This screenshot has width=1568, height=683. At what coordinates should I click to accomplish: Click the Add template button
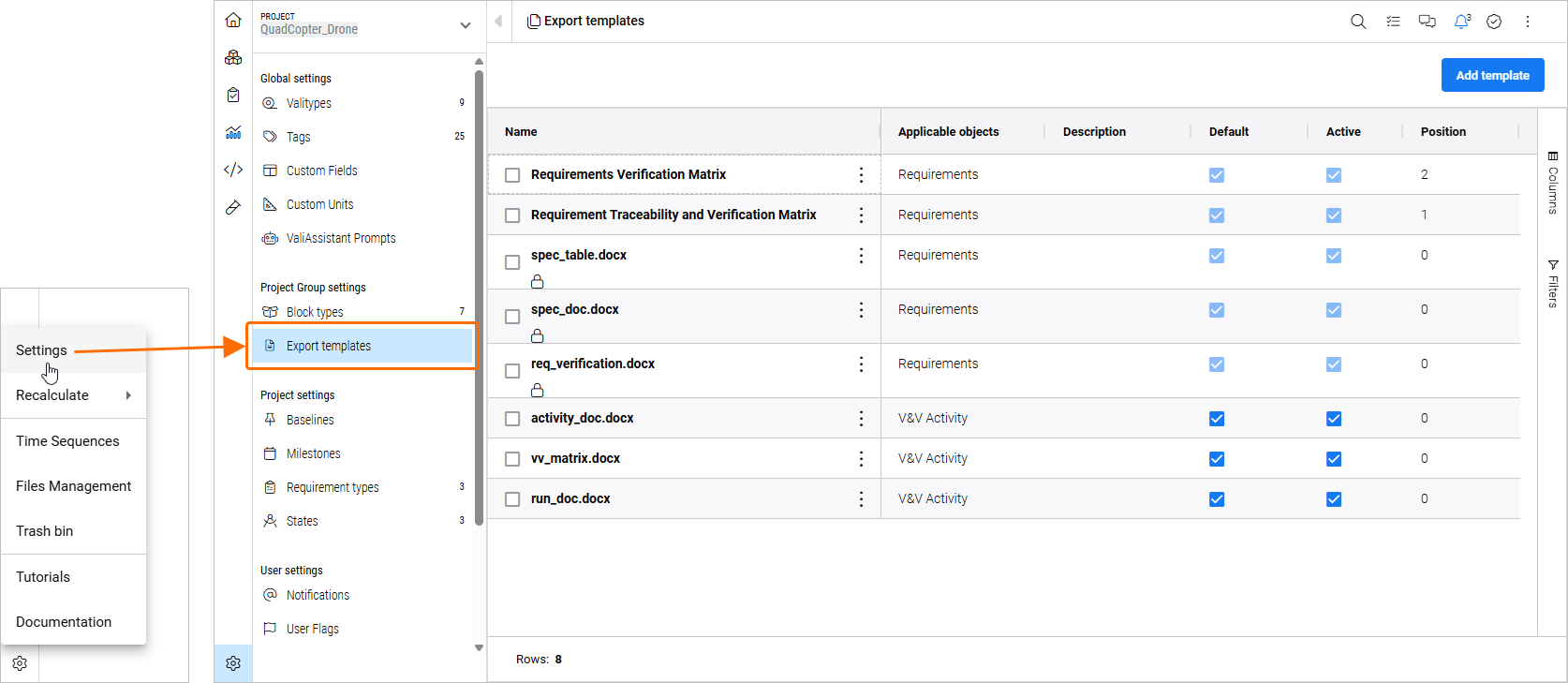tap(1492, 76)
